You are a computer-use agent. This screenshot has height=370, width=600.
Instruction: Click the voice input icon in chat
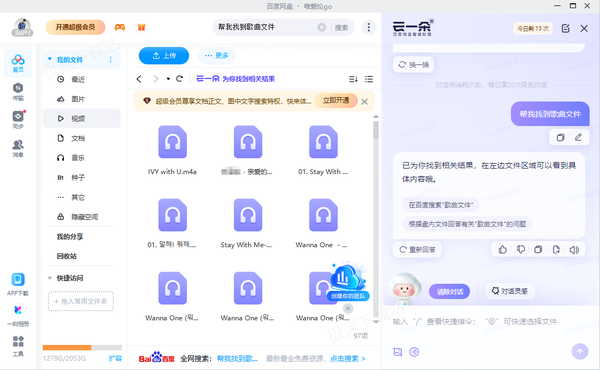pyautogui.click(x=414, y=352)
